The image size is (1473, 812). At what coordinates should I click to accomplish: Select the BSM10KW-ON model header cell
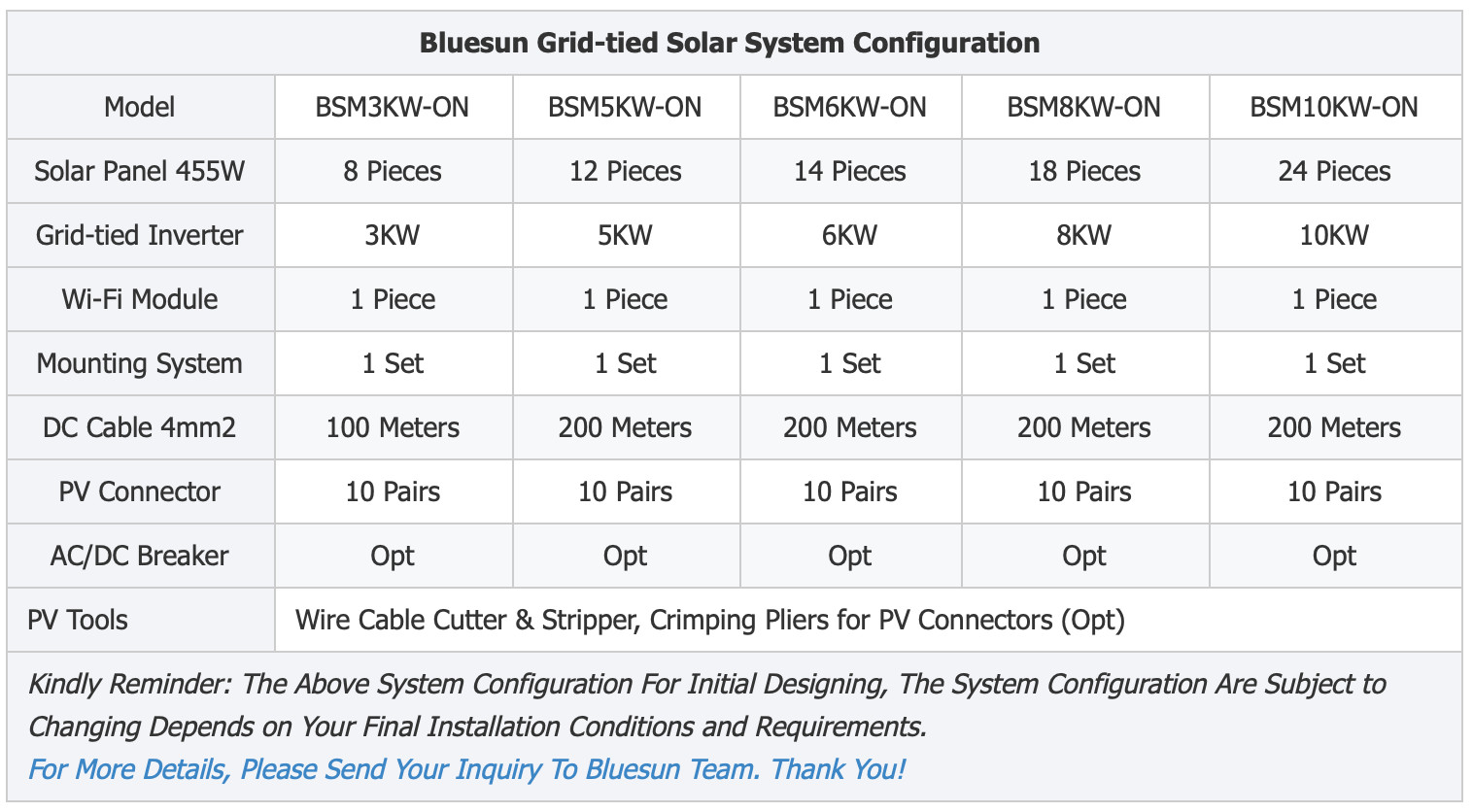coord(1334,107)
